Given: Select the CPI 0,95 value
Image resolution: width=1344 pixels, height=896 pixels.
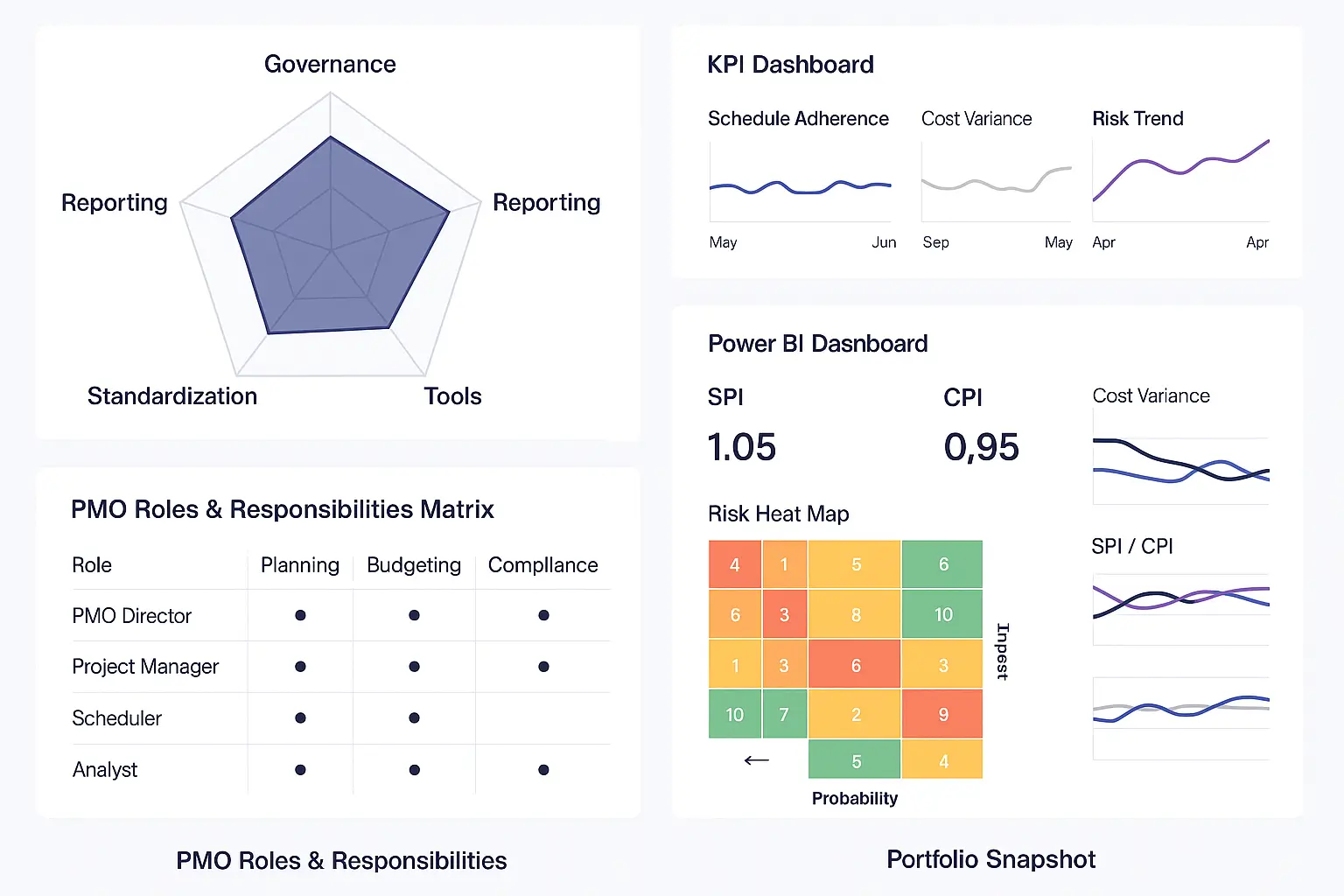Looking at the screenshot, I should [x=981, y=447].
